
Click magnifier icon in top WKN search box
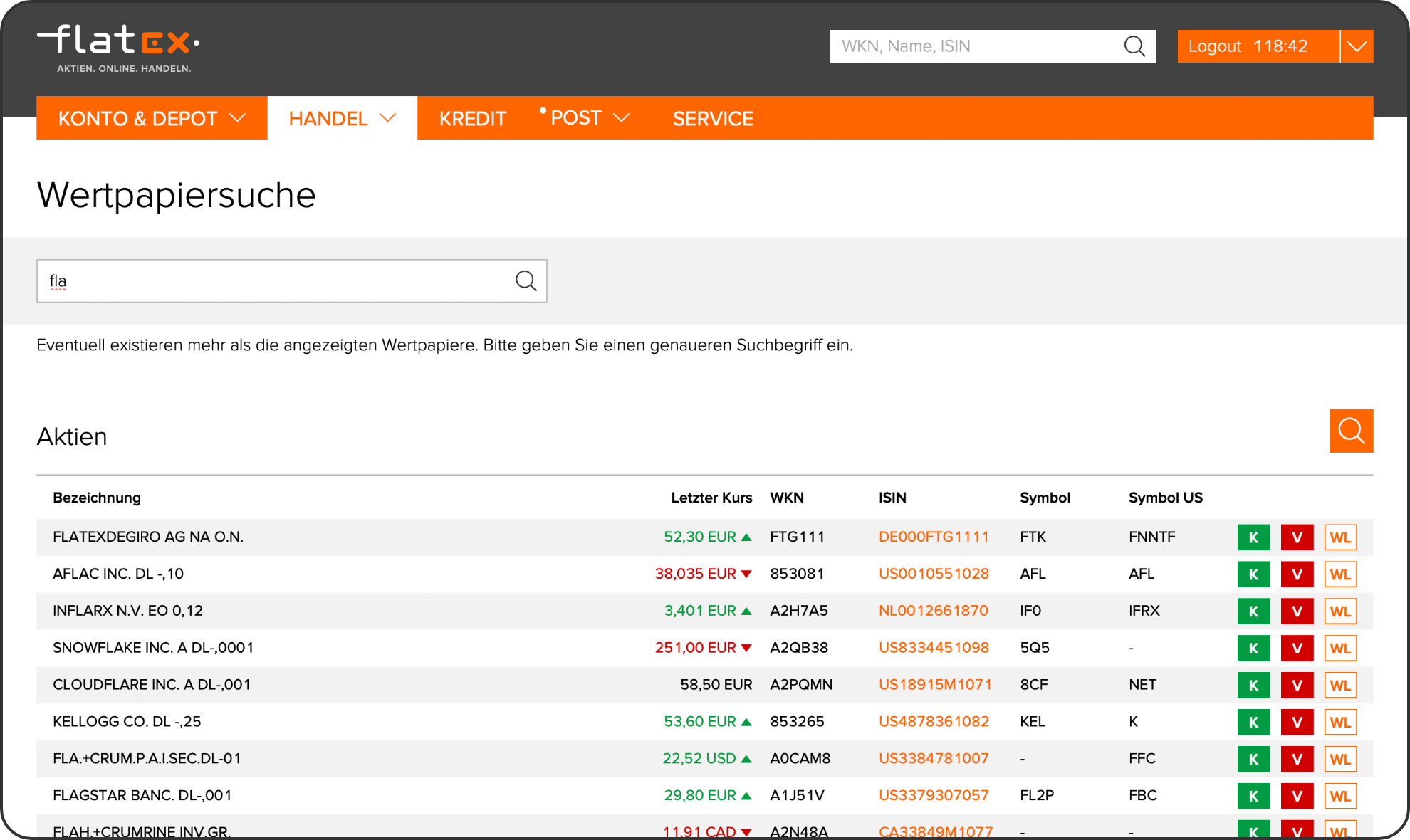click(x=1134, y=46)
